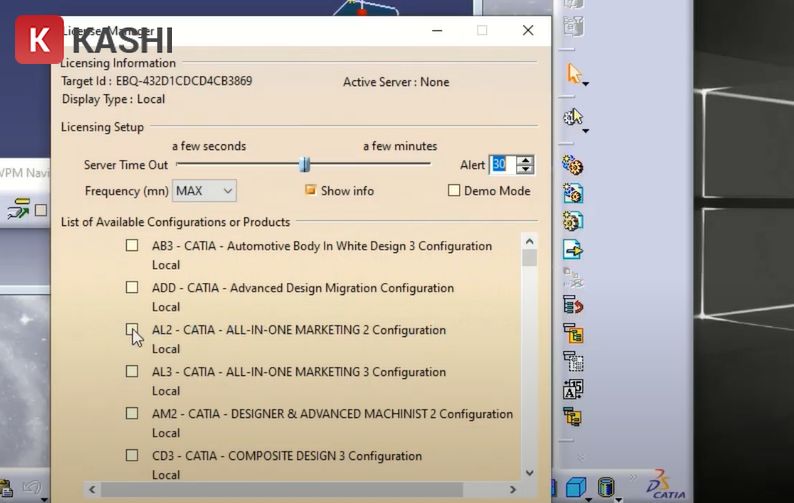Click the blue-and-orange double gears icon

coord(573,165)
